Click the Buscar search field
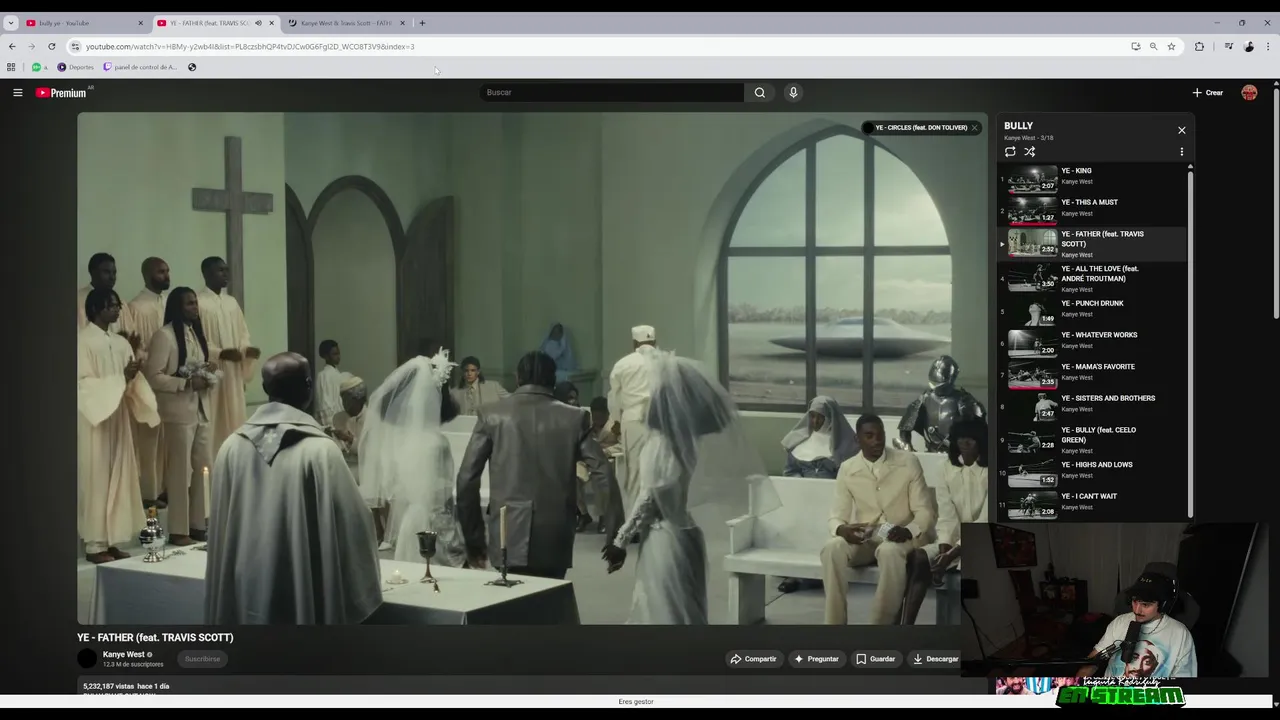 tap(612, 92)
